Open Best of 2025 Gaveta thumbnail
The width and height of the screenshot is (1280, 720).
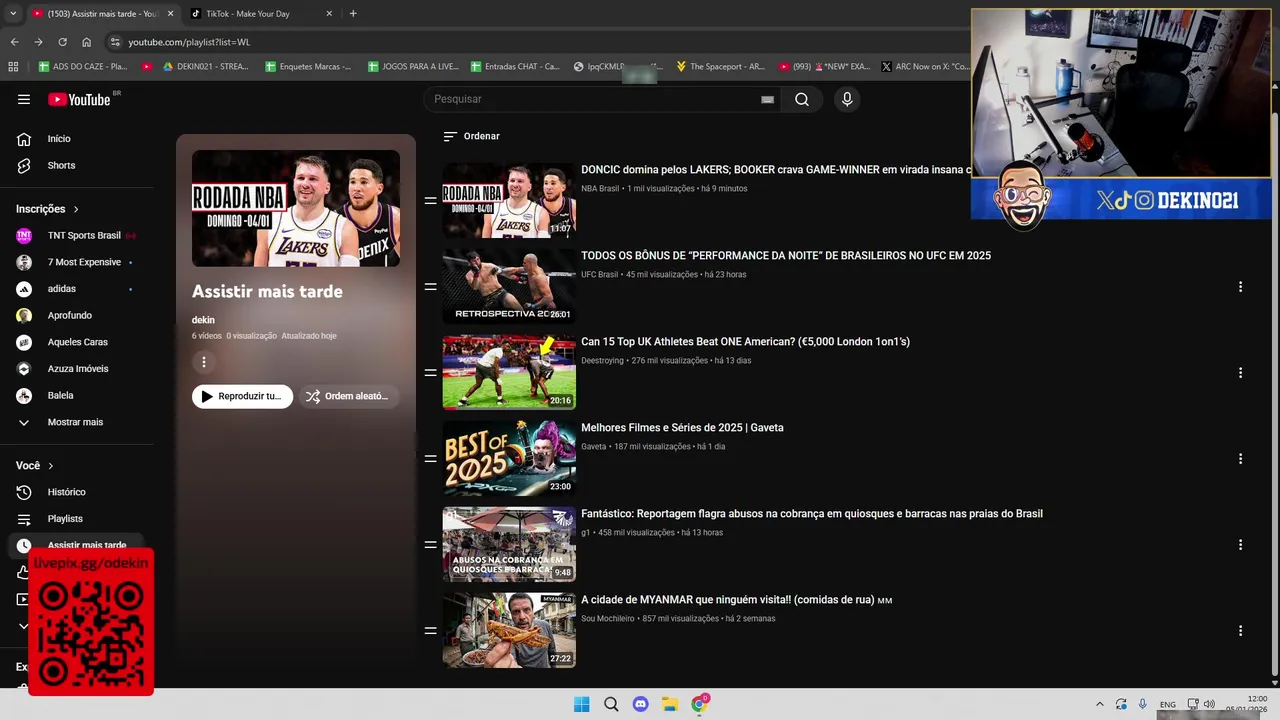[x=509, y=458]
